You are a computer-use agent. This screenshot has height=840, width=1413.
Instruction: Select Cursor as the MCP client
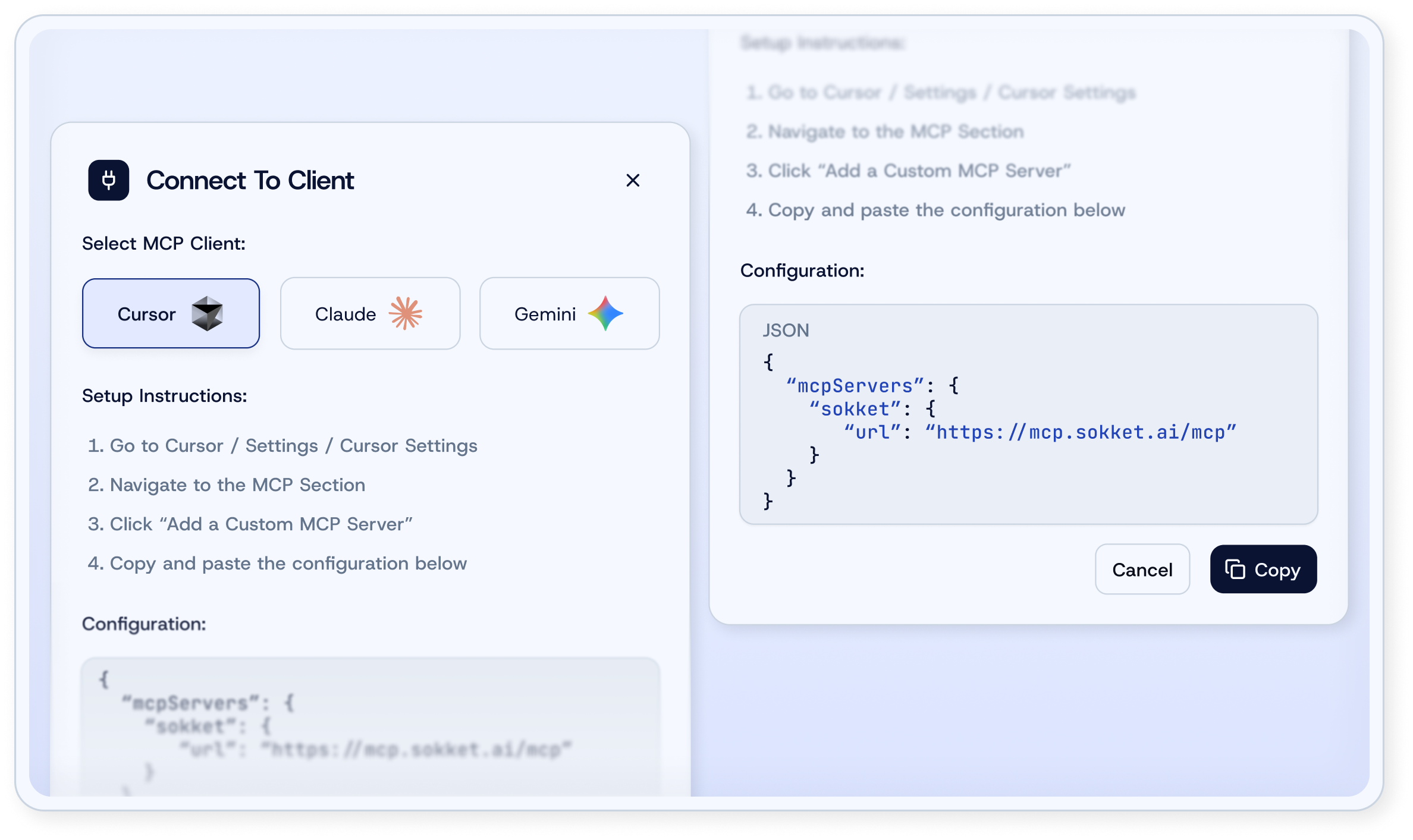pos(171,313)
